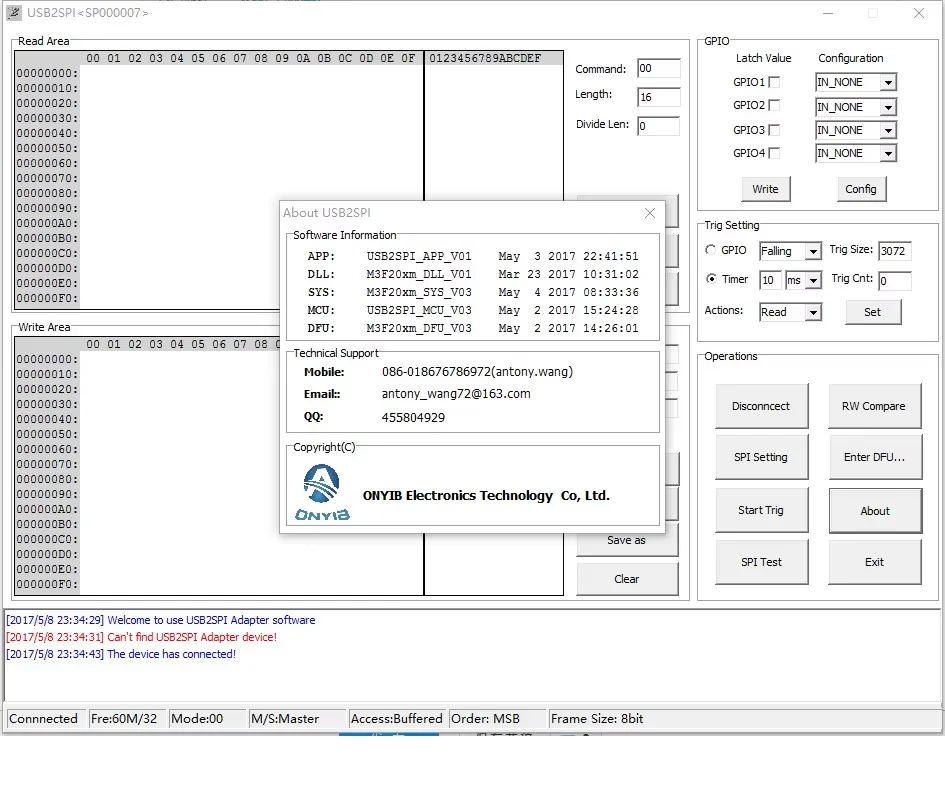Expand the Falling edge trigger dropdown
945x800 pixels.
813,252
